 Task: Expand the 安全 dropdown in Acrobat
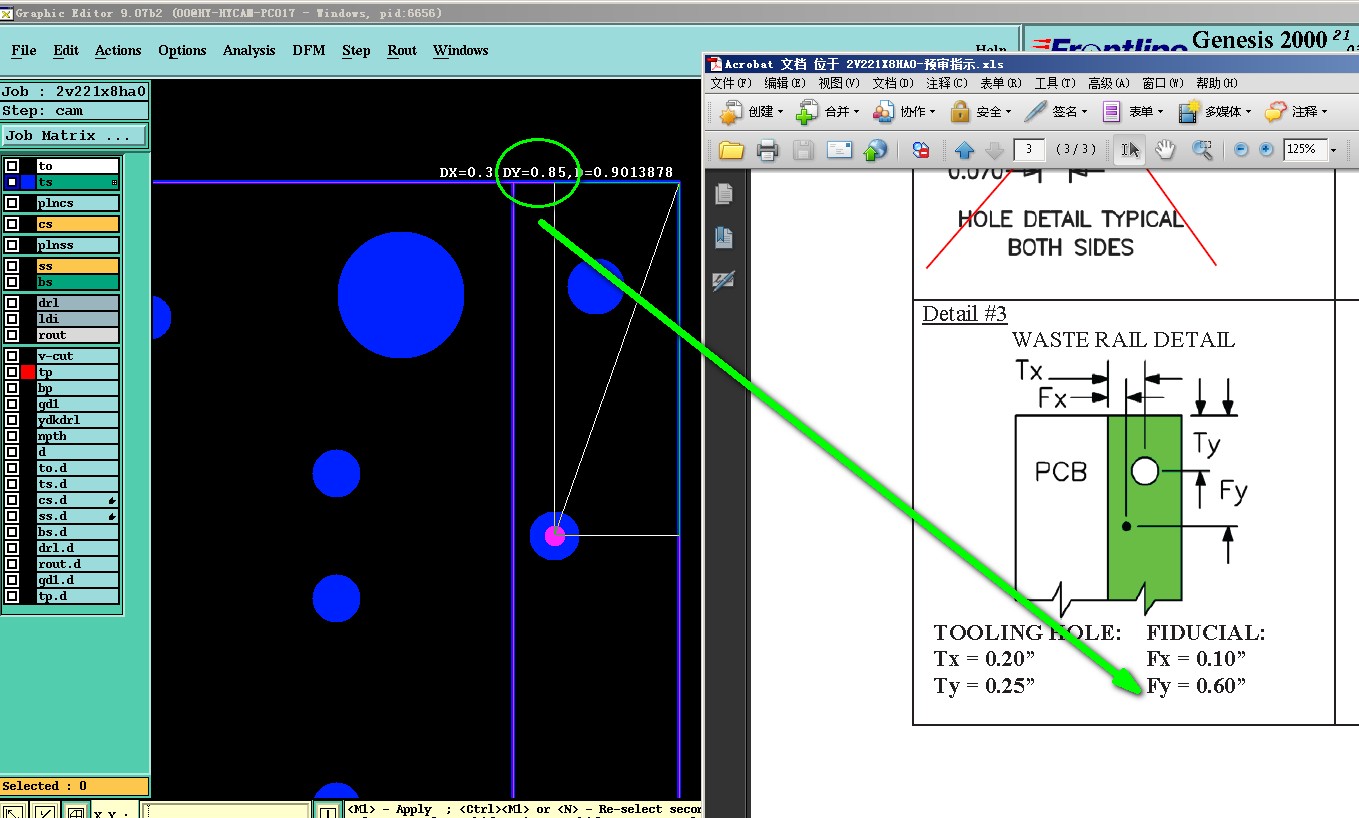1009,112
